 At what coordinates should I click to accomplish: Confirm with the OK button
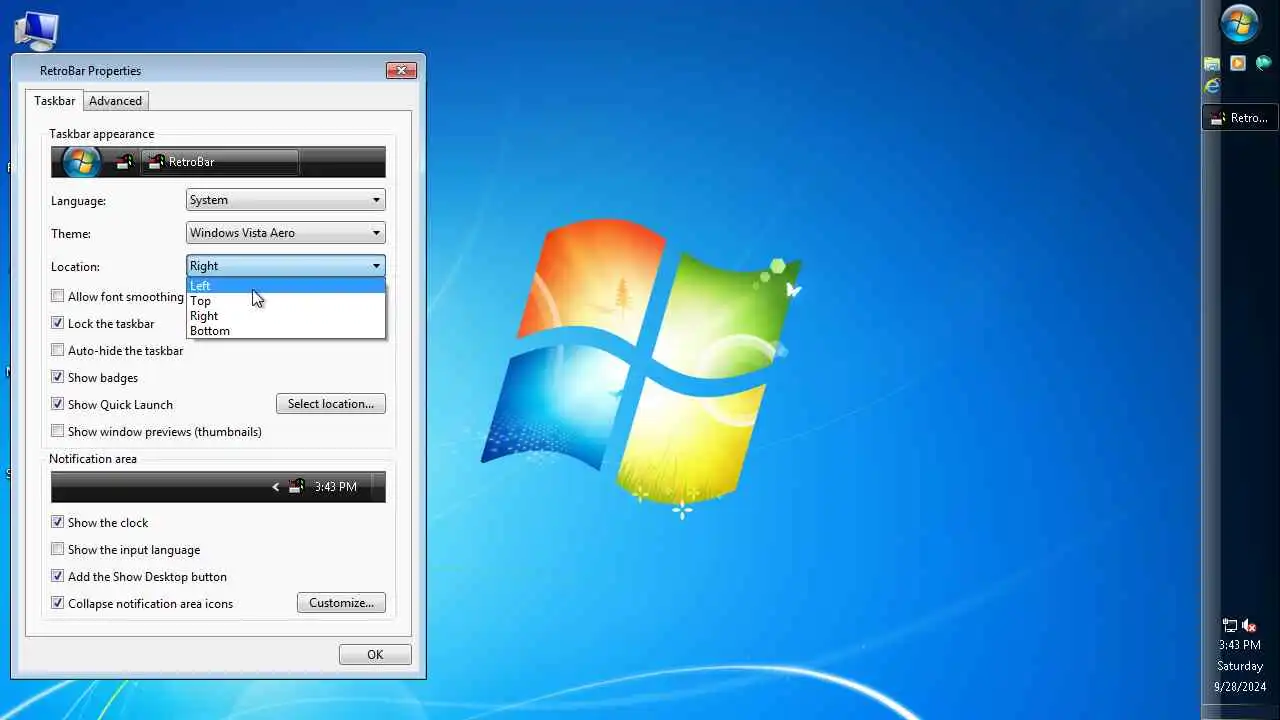click(x=375, y=655)
